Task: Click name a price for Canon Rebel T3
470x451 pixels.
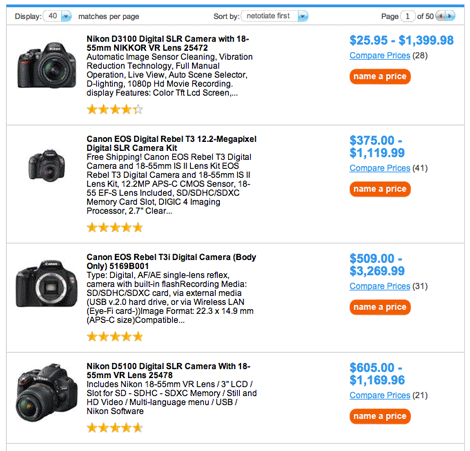Action: tap(380, 189)
